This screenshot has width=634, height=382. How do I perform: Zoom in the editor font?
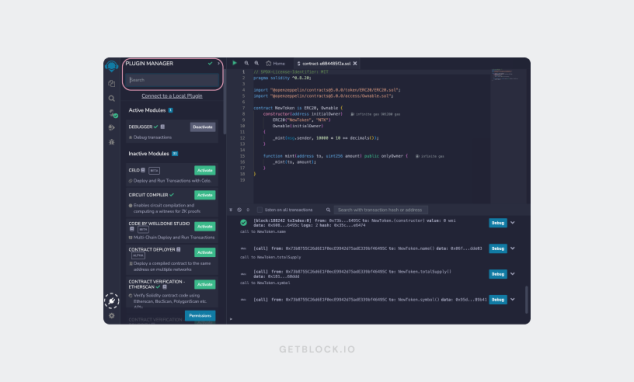256,63
